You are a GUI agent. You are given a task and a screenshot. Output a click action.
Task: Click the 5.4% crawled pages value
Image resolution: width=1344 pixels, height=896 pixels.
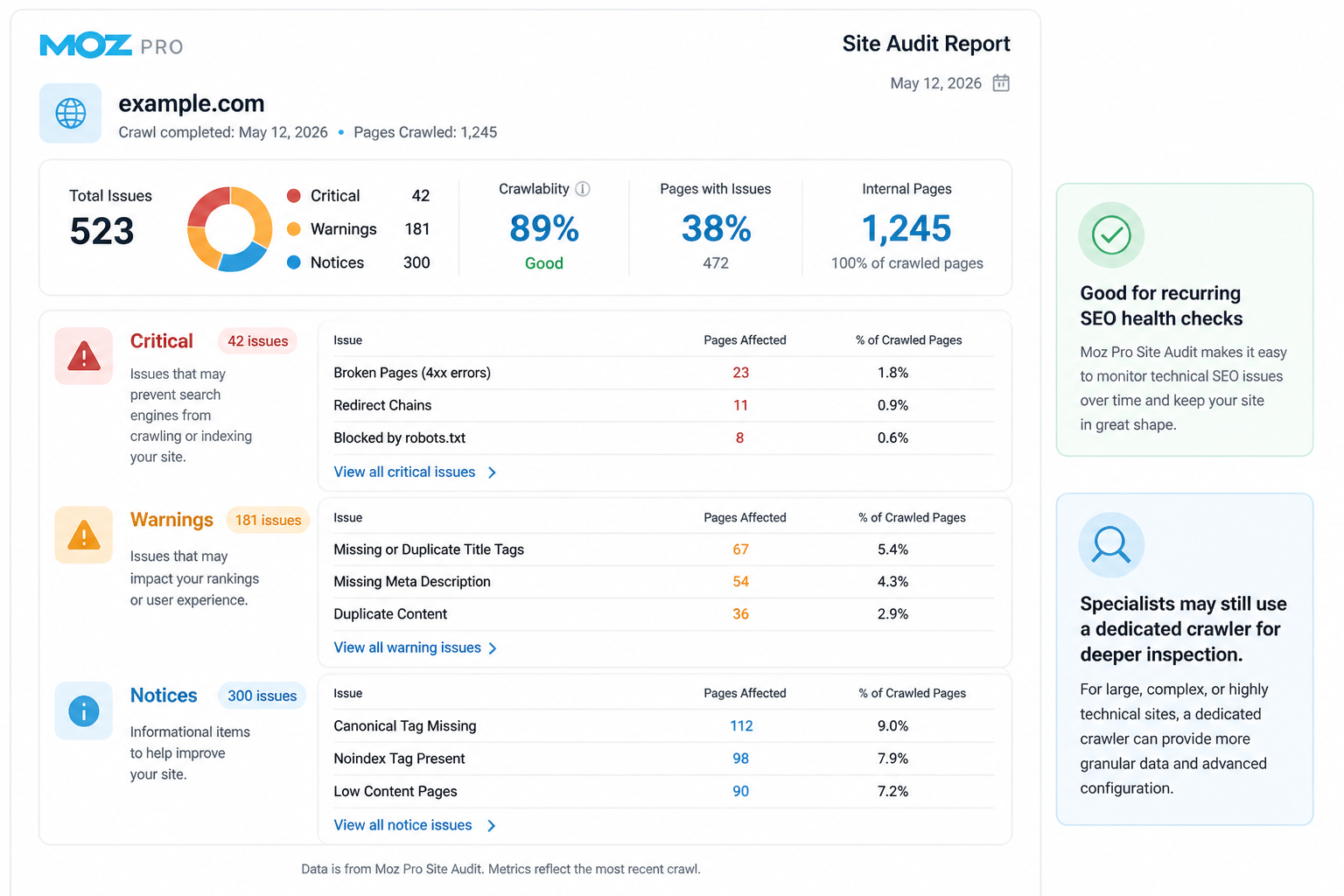[x=892, y=549]
